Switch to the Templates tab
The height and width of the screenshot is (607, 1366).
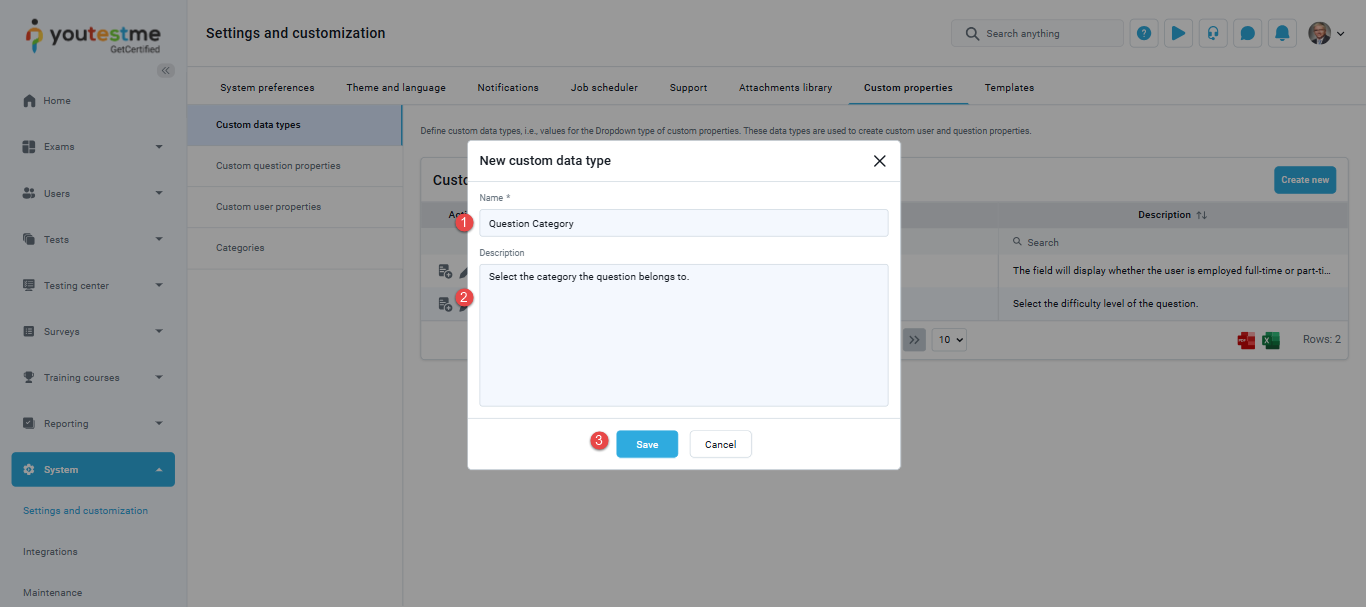pos(1009,88)
